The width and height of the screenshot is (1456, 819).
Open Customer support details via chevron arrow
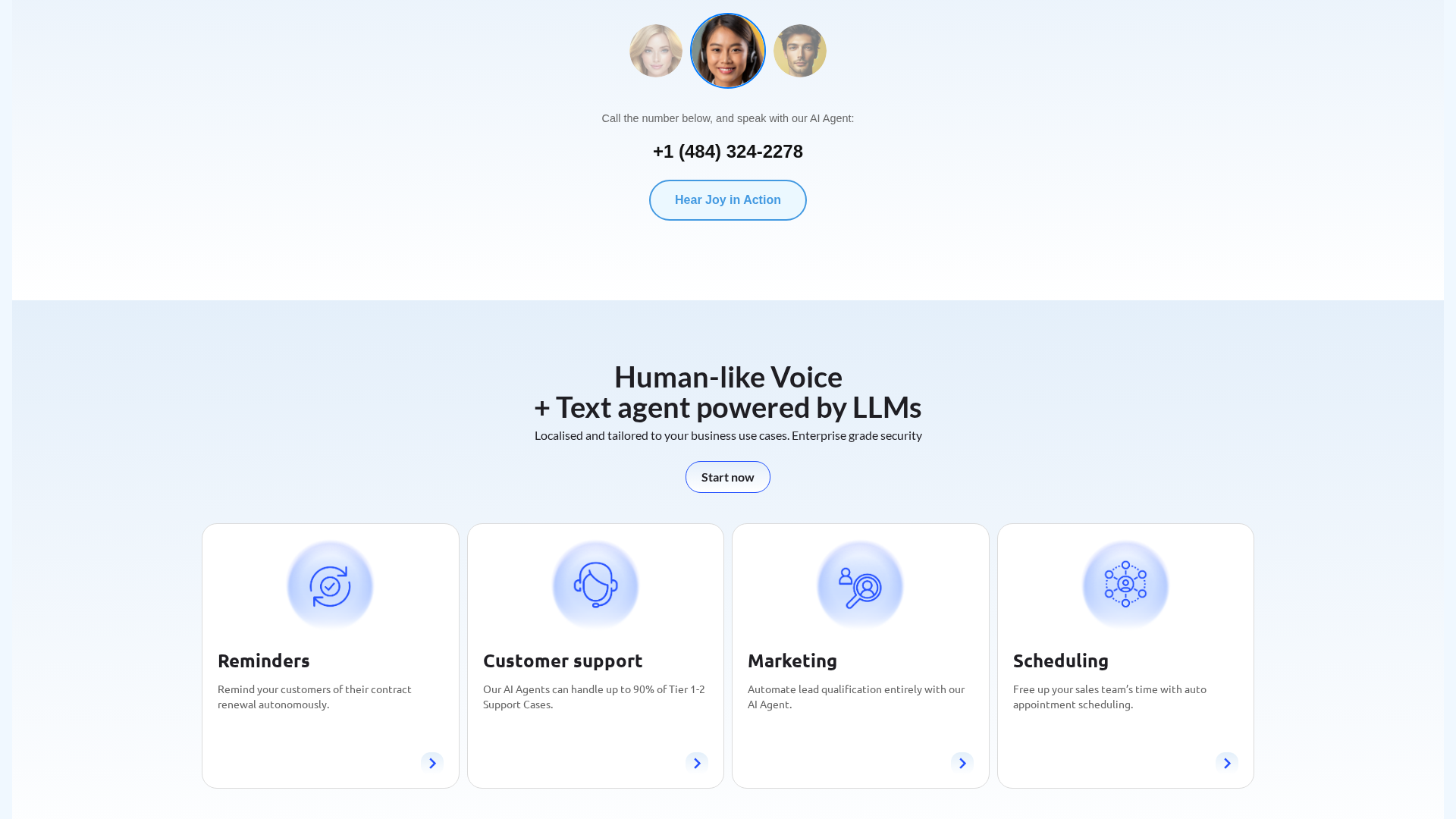[x=697, y=763]
